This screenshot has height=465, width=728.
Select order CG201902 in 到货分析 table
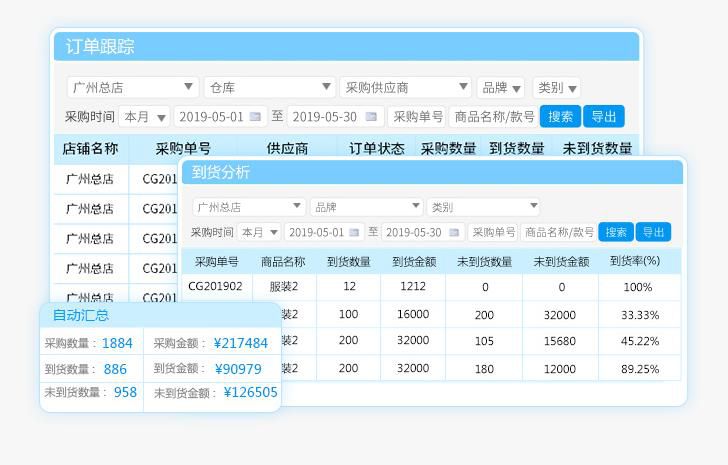215,286
